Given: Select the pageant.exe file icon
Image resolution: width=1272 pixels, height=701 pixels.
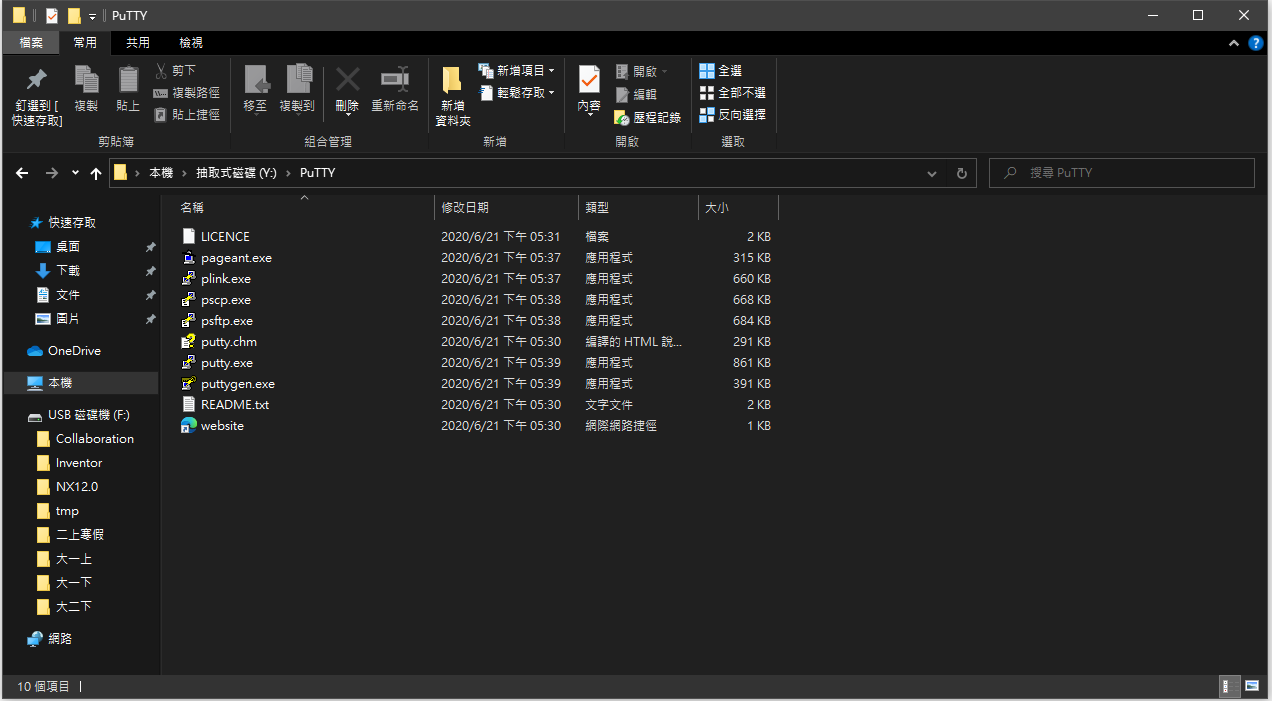Looking at the screenshot, I should pyautogui.click(x=189, y=258).
